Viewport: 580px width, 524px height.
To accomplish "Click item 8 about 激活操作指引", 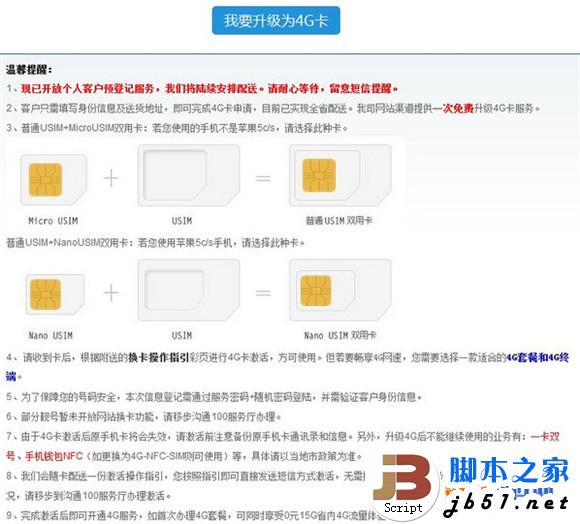I will pyautogui.click(x=186, y=476).
